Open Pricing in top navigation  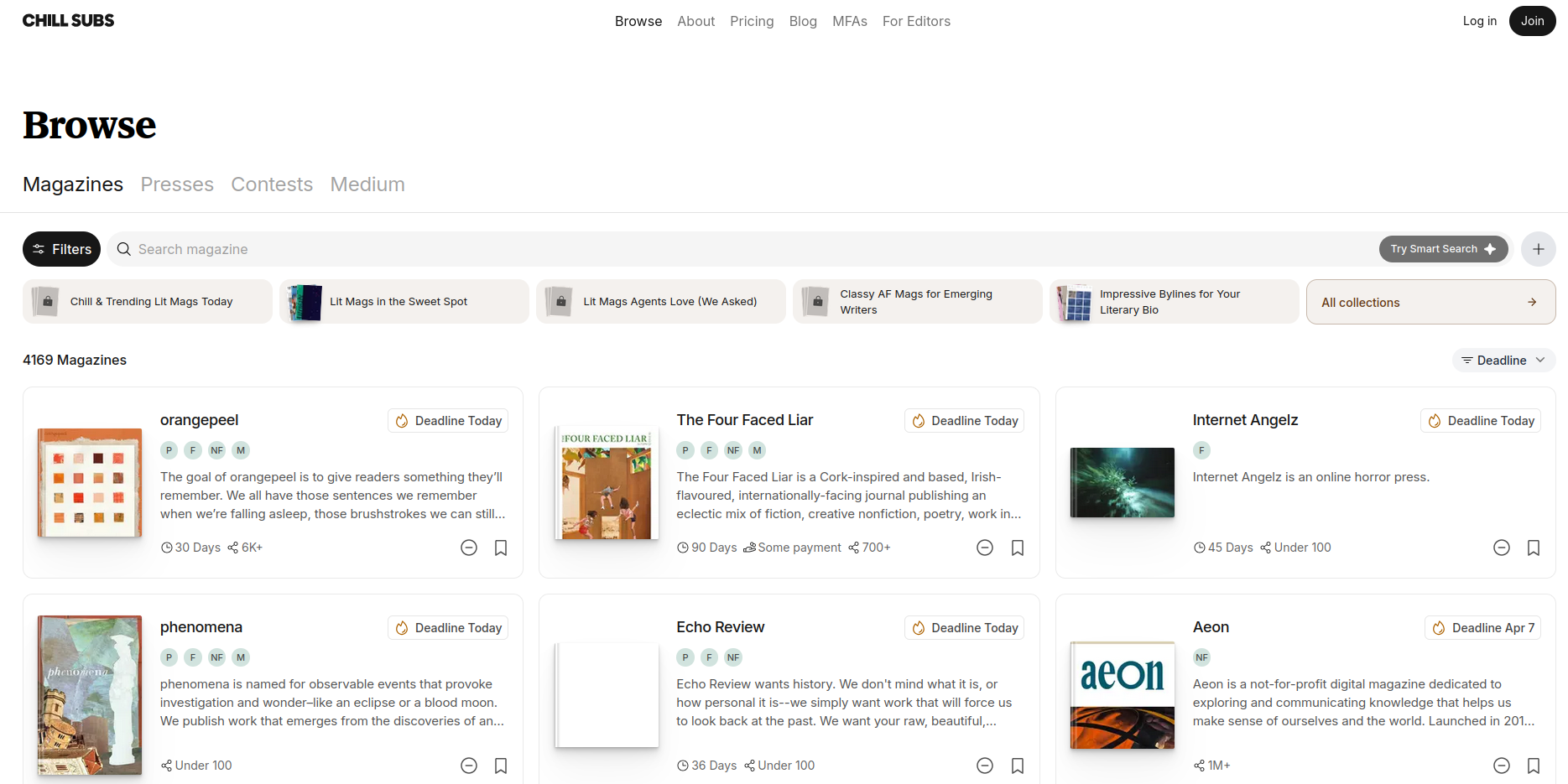coord(752,21)
